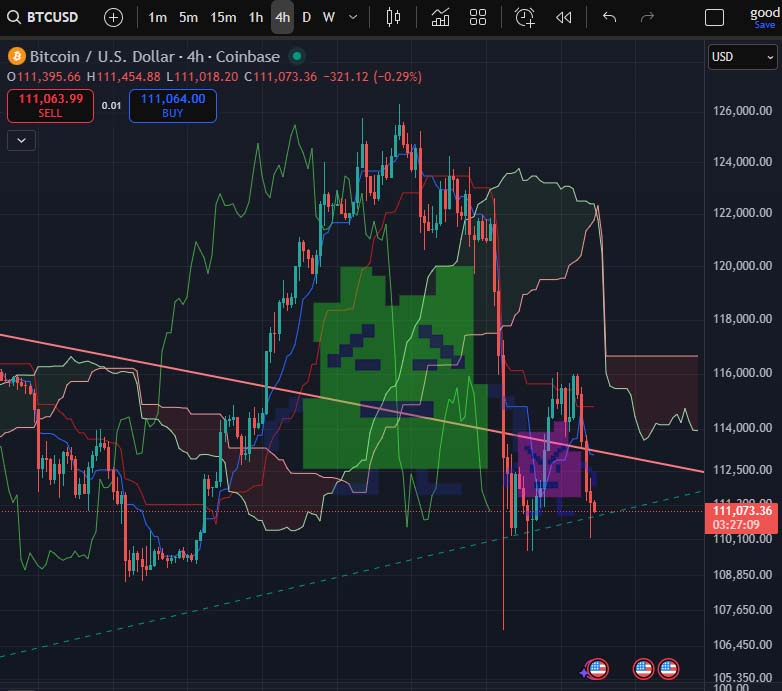Click the low value L111,018.20
Screen dimensions: 782x691
pos(202,77)
